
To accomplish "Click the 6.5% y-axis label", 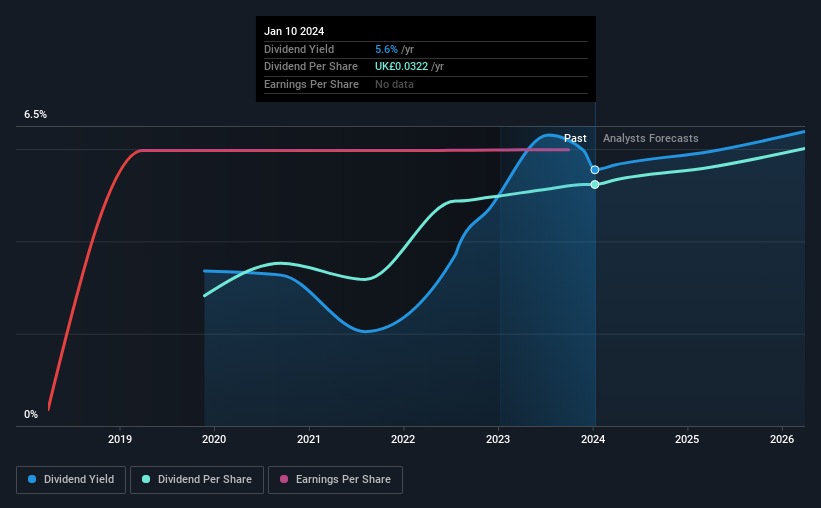I will click(x=35, y=114).
